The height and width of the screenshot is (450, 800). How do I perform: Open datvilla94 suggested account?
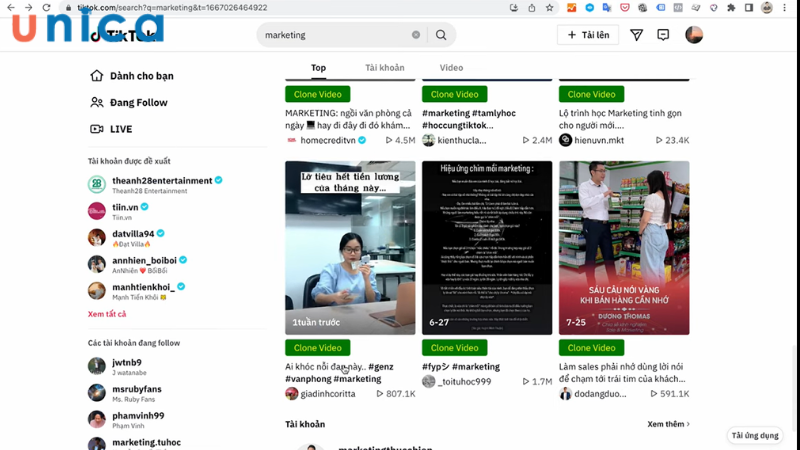[127, 238]
